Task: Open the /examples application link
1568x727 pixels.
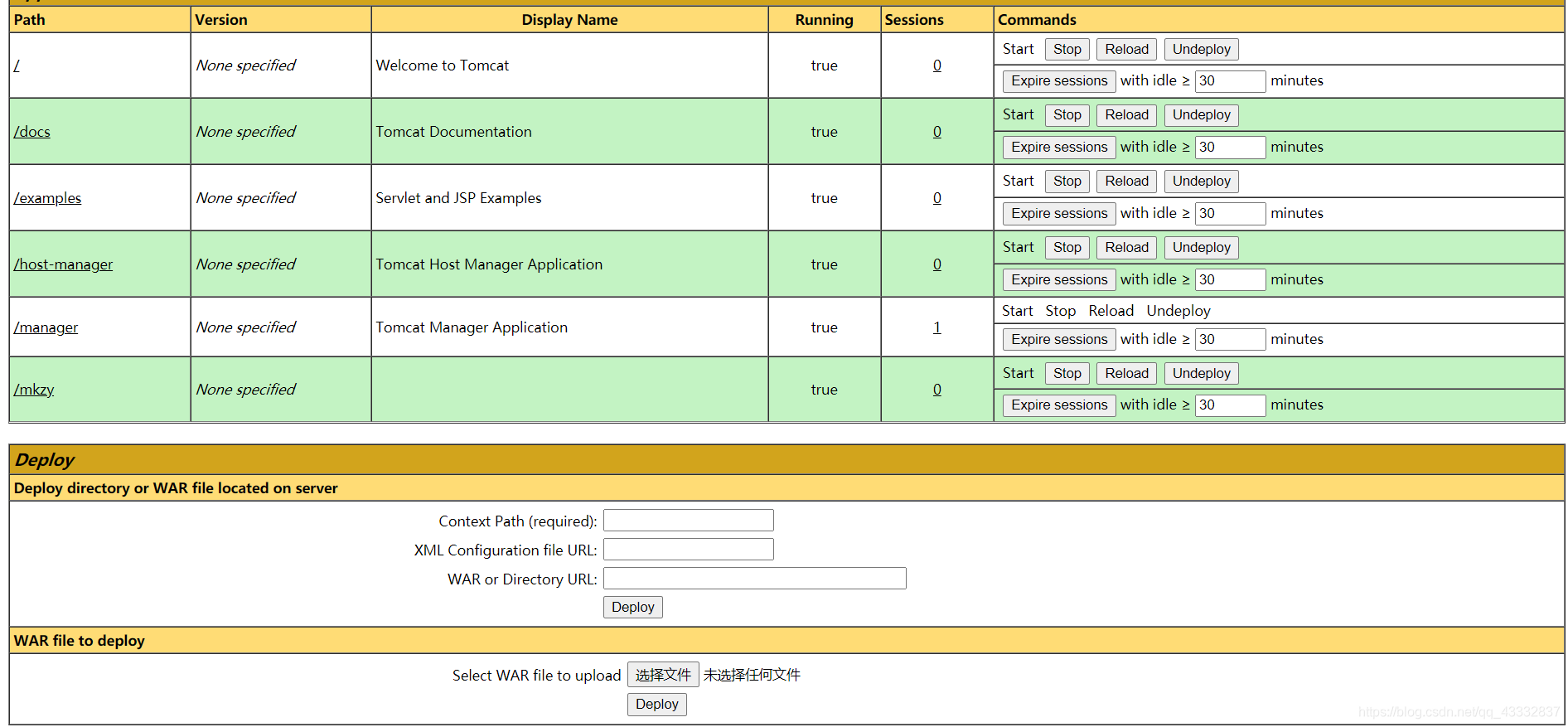Action: pyautogui.click(x=47, y=198)
